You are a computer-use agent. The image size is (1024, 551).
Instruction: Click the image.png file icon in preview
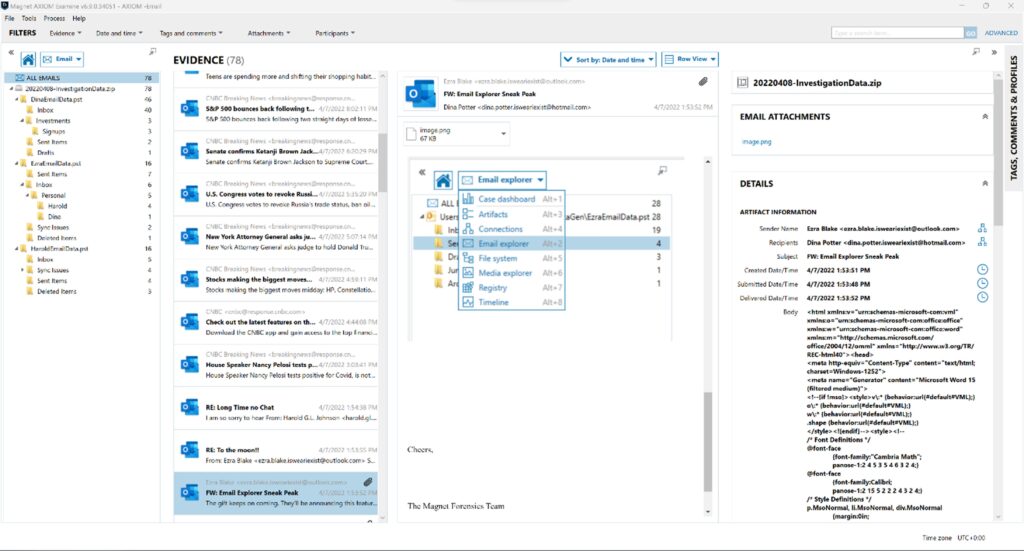411,134
